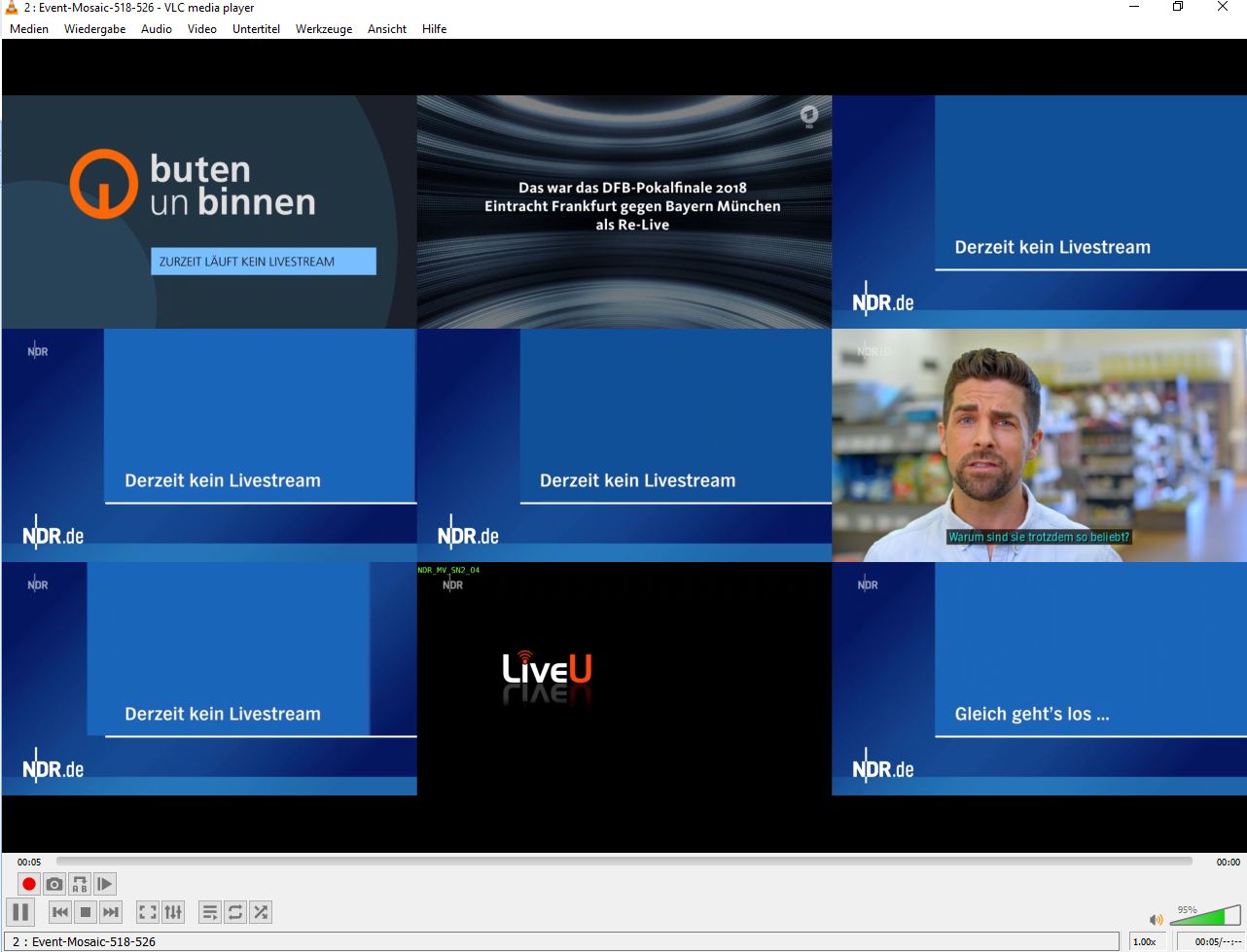
Task: Close the VLC media player window
Action: click(x=1223, y=7)
